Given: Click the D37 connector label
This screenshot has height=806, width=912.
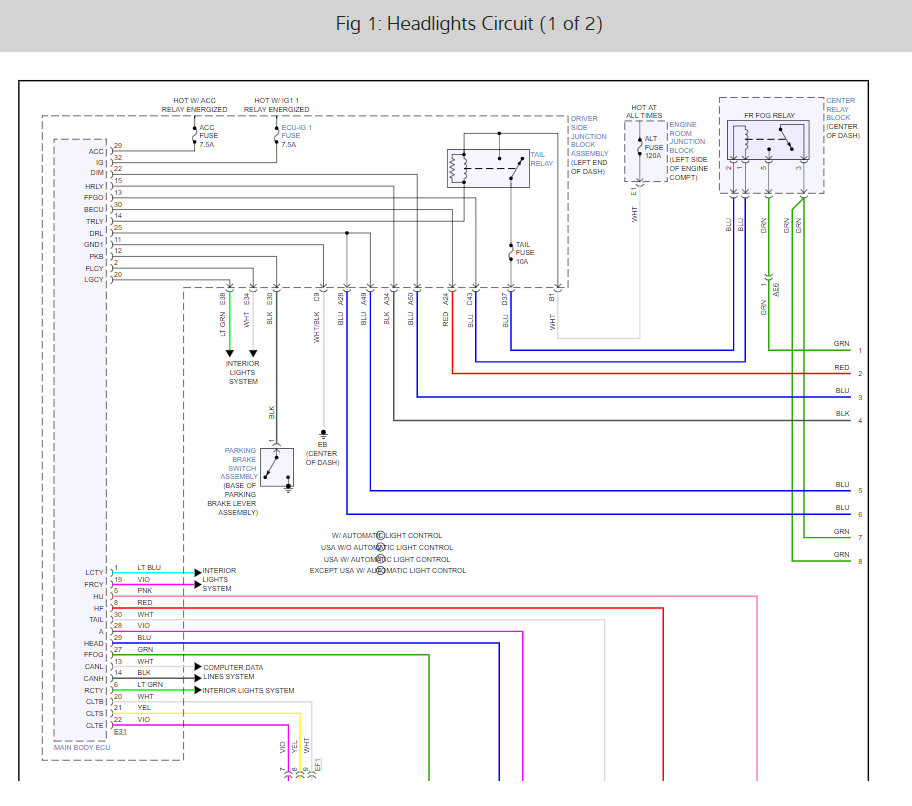Looking at the screenshot, I should tap(504, 299).
